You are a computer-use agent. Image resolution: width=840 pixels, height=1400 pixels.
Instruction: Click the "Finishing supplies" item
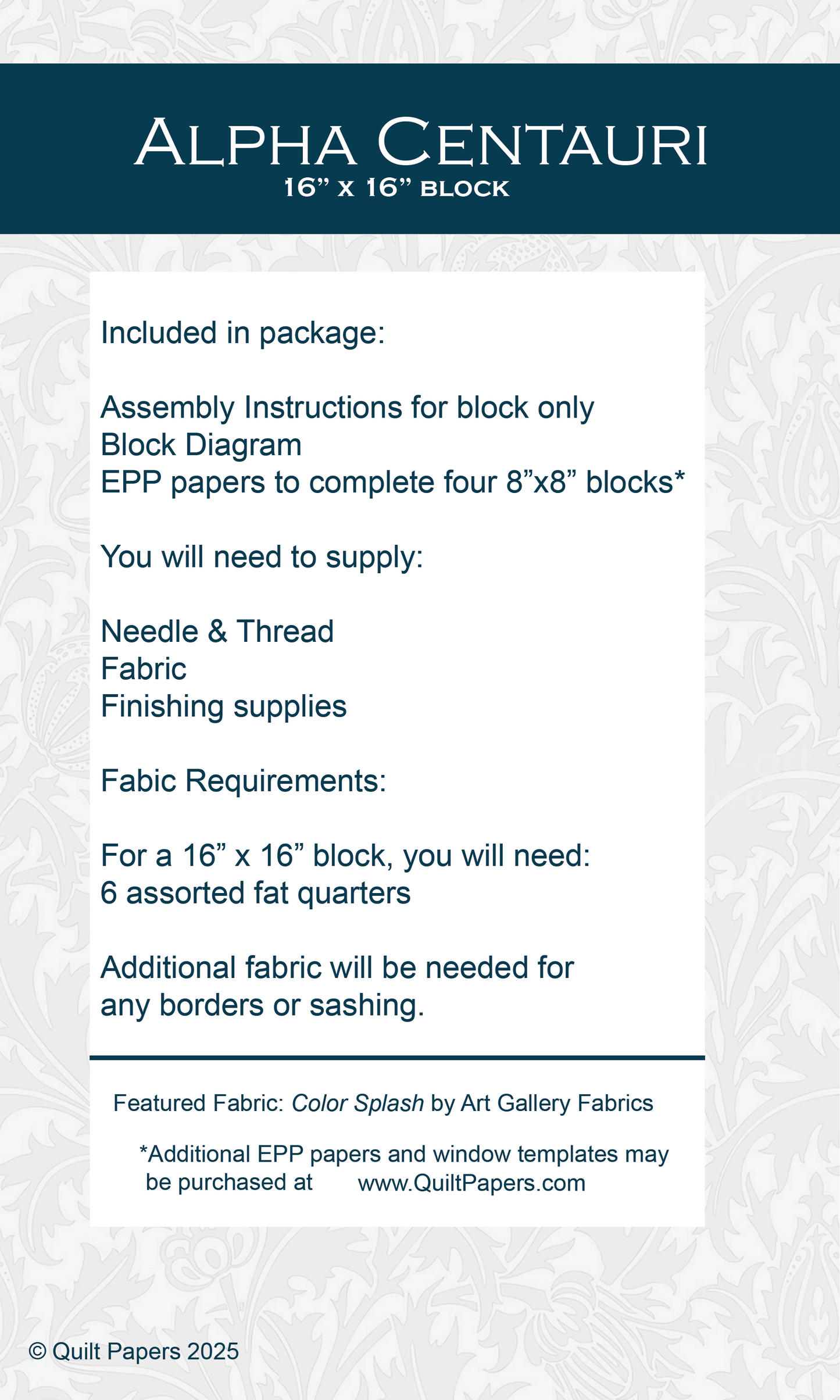click(x=224, y=706)
